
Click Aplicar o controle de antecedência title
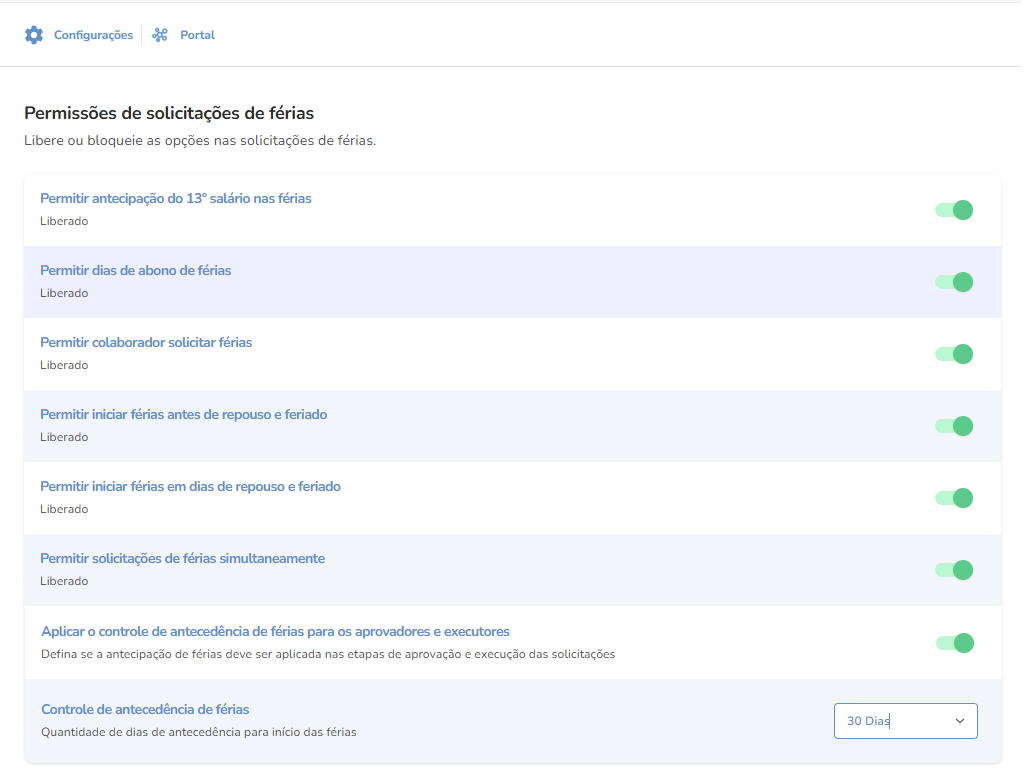point(275,632)
